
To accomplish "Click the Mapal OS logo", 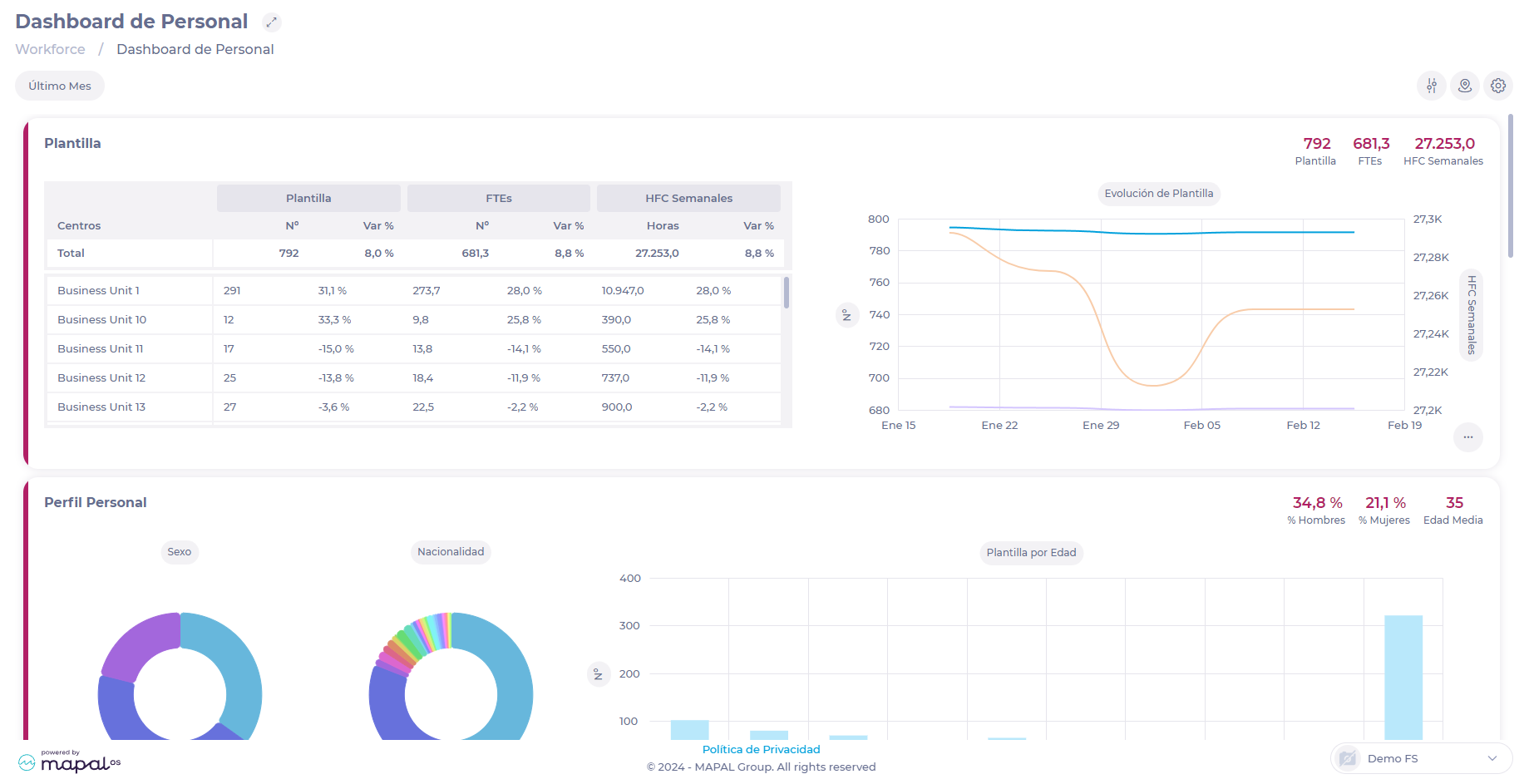I will pyautogui.click(x=70, y=762).
